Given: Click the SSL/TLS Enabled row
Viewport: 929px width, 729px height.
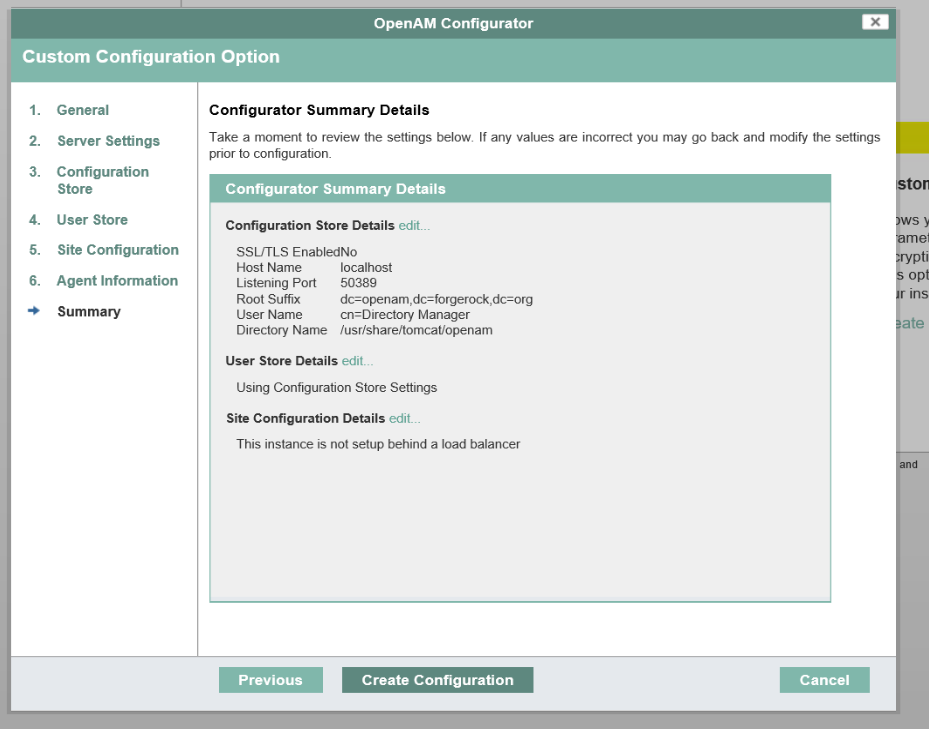Looking at the screenshot, I should pyautogui.click(x=296, y=252).
